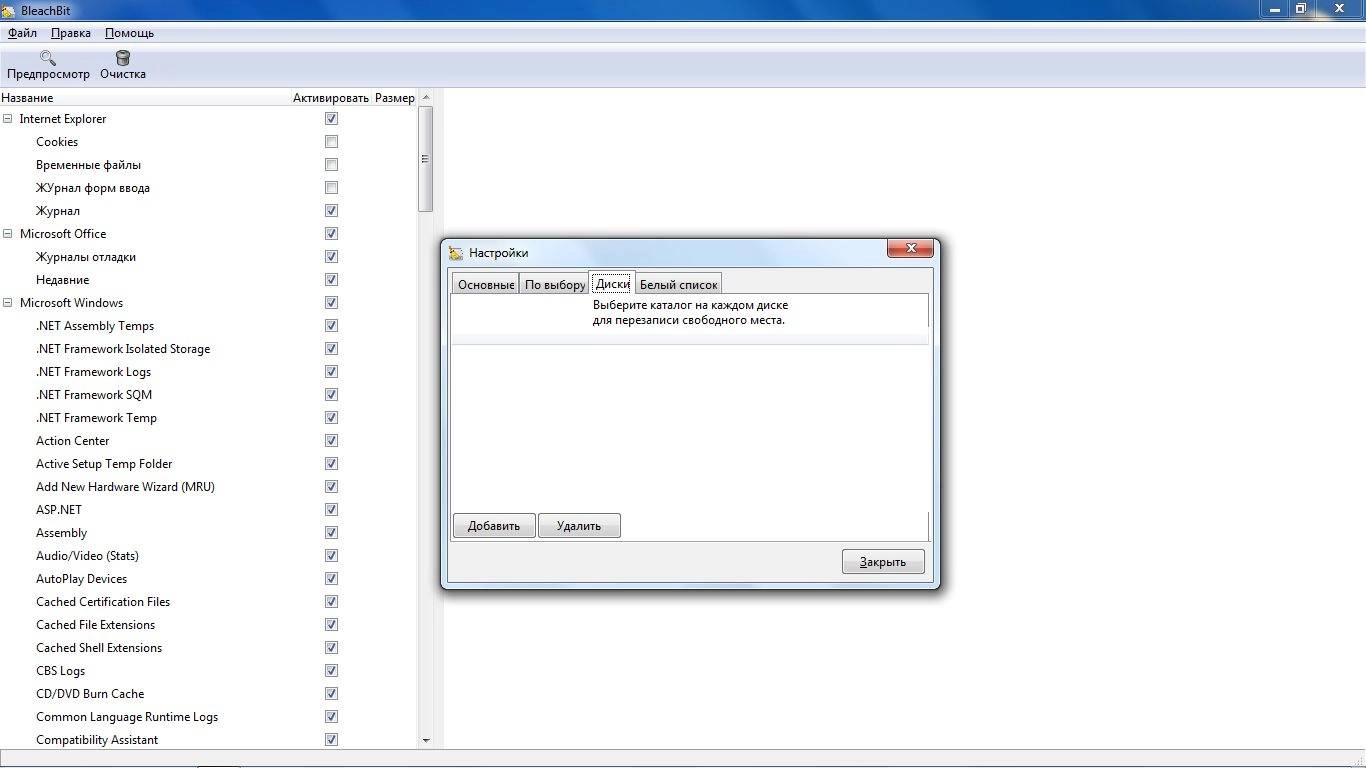Collapse the Internet Explorer tree group
Screen dimensions: 1366x768
(x=8, y=119)
